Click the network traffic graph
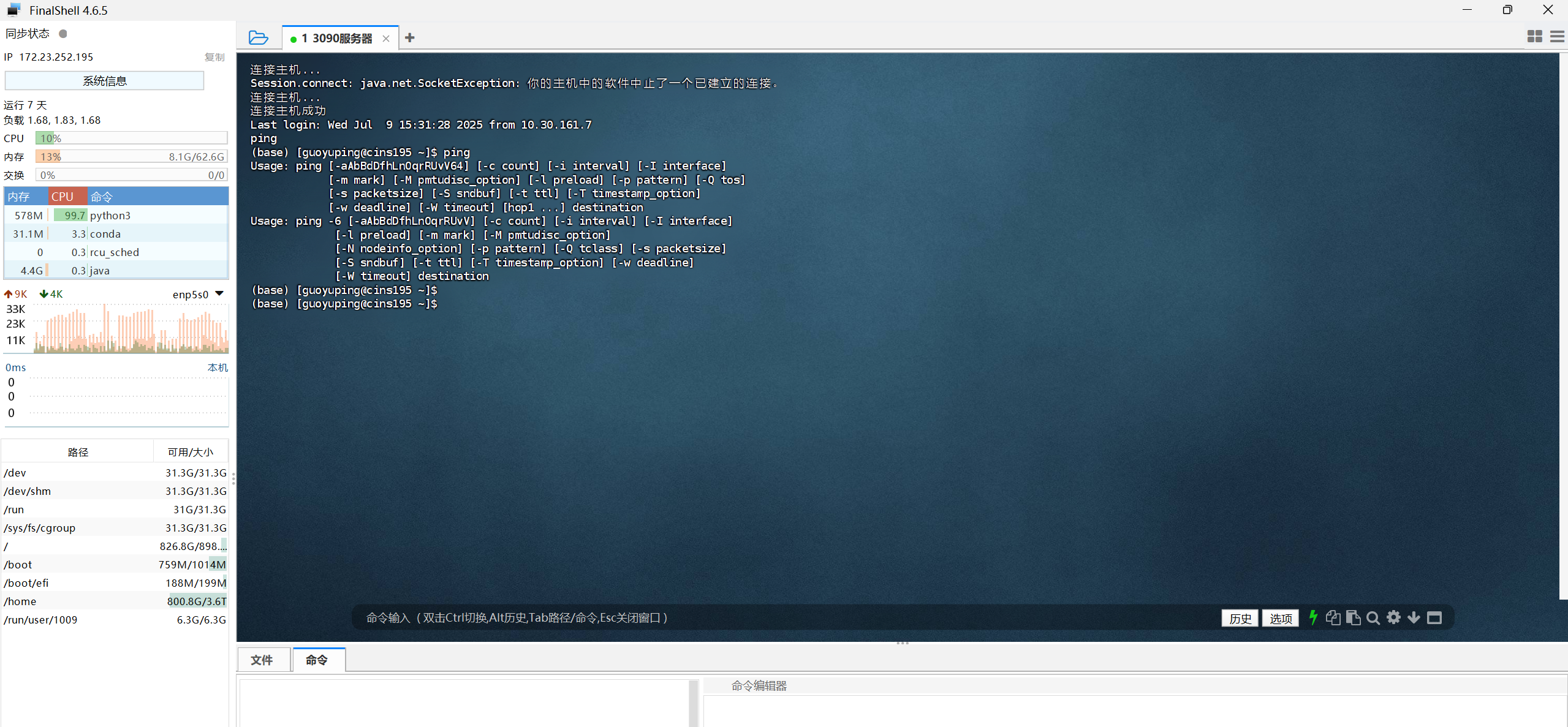Image resolution: width=1568 pixels, height=727 pixels. click(131, 328)
